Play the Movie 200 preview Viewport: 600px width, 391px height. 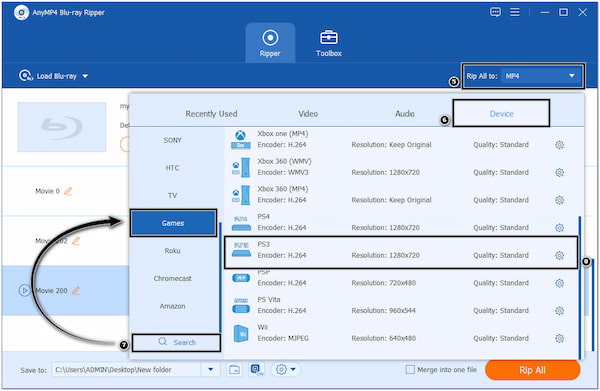point(24,290)
